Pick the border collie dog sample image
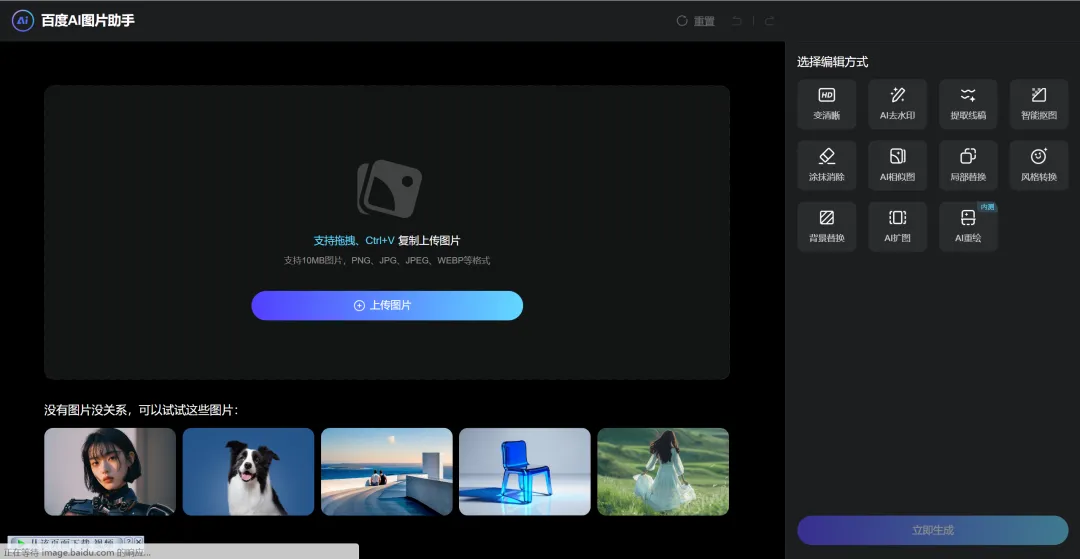This screenshot has height=559, width=1080. click(x=248, y=471)
